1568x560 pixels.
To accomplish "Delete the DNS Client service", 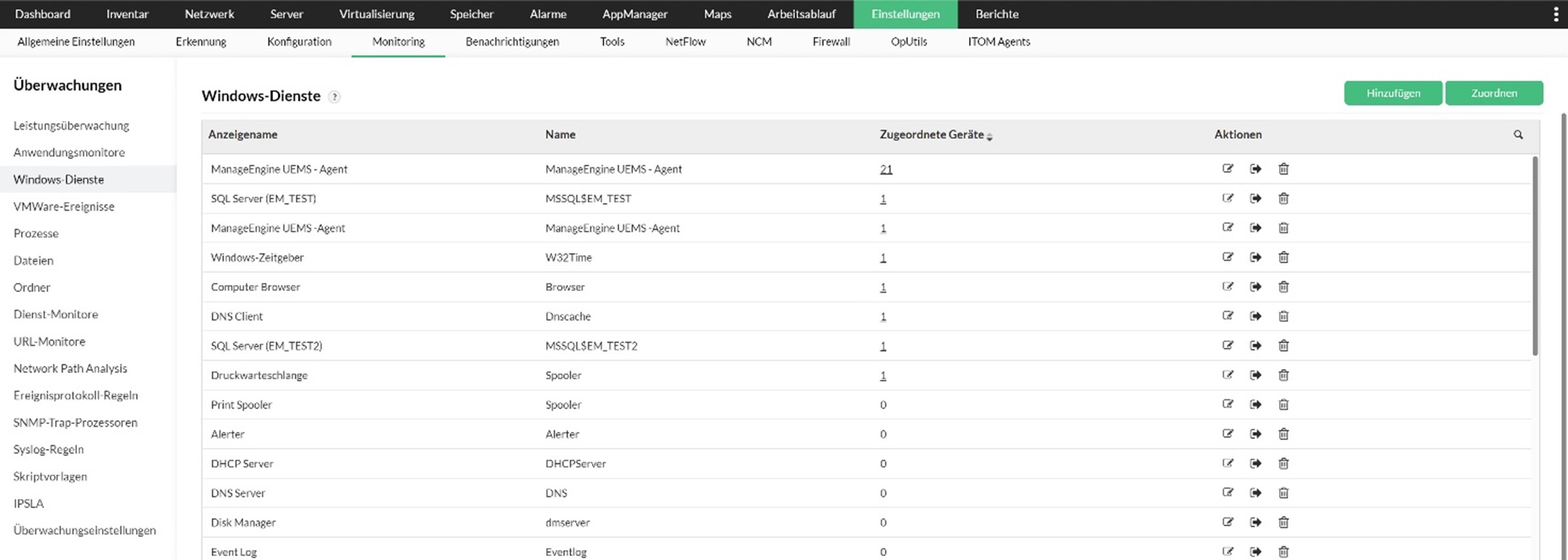I will [x=1283, y=316].
